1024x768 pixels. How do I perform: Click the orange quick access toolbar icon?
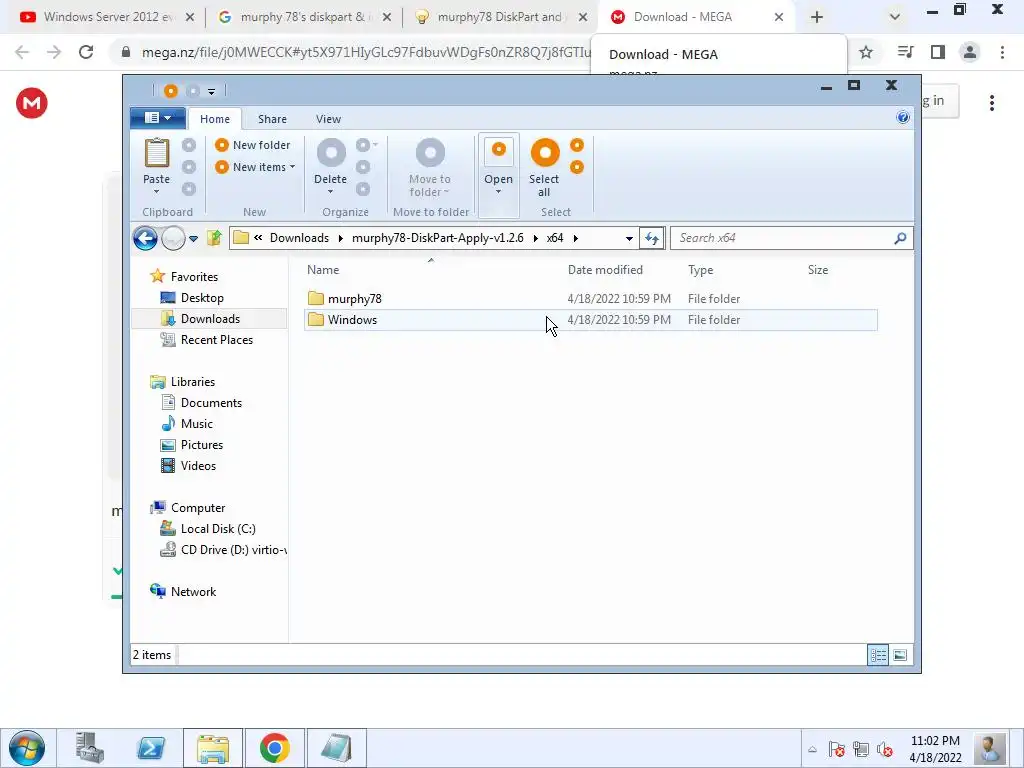170,91
